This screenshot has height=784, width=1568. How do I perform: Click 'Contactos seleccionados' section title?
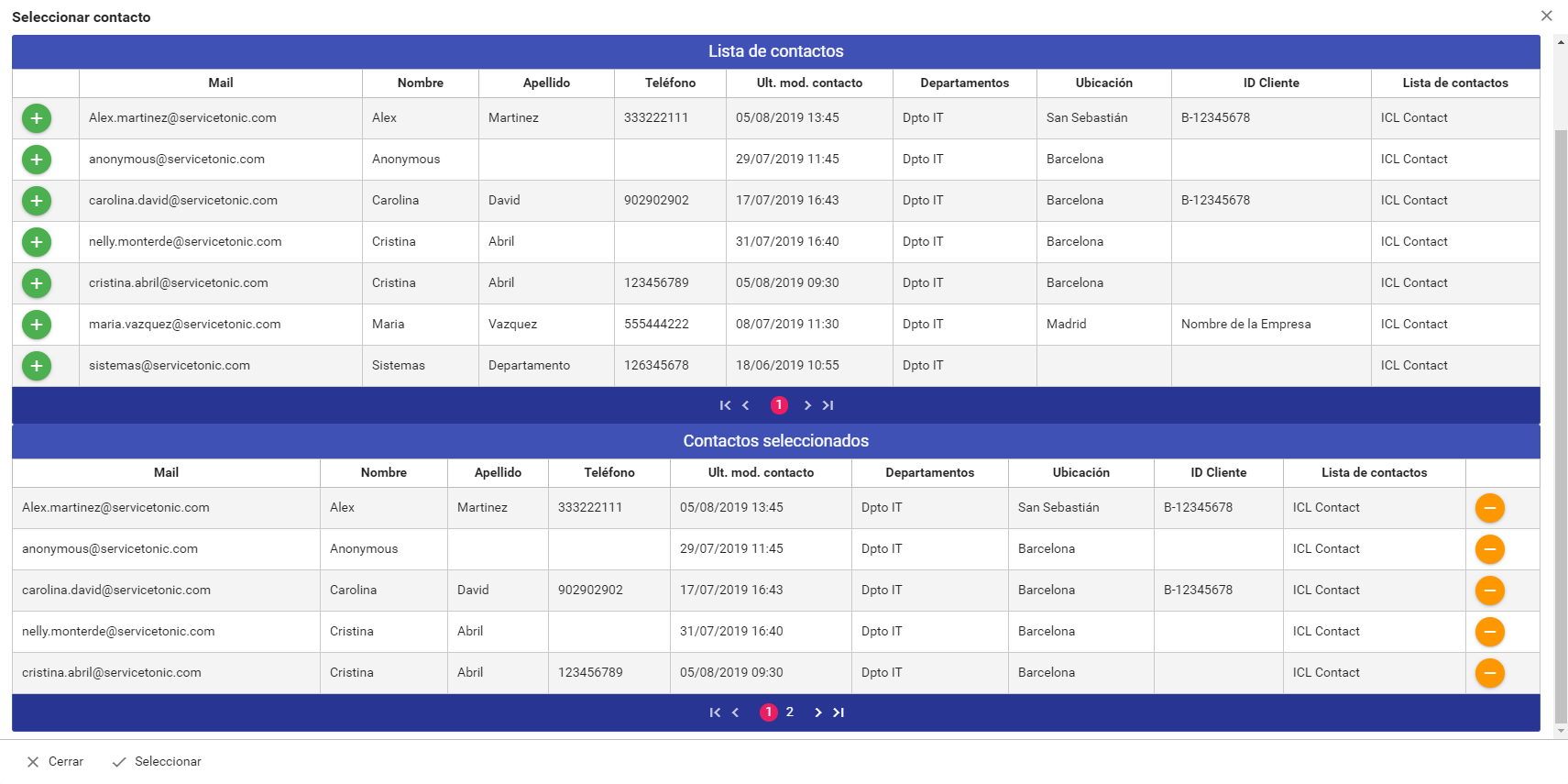[775, 441]
